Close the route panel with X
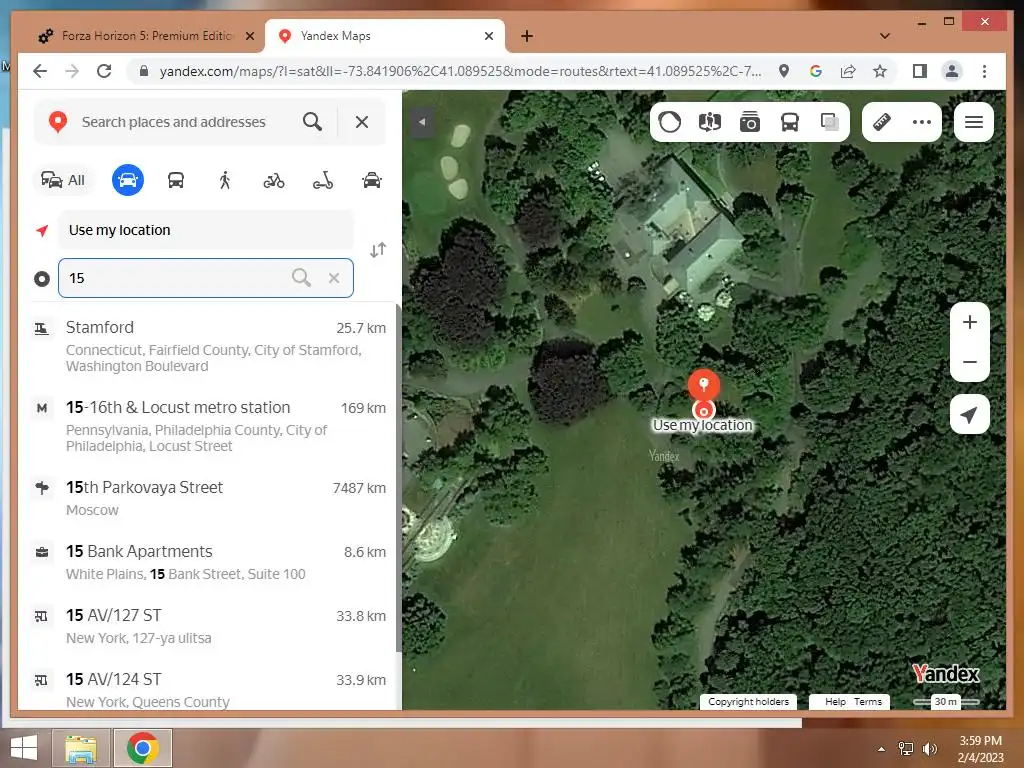 click(x=361, y=122)
